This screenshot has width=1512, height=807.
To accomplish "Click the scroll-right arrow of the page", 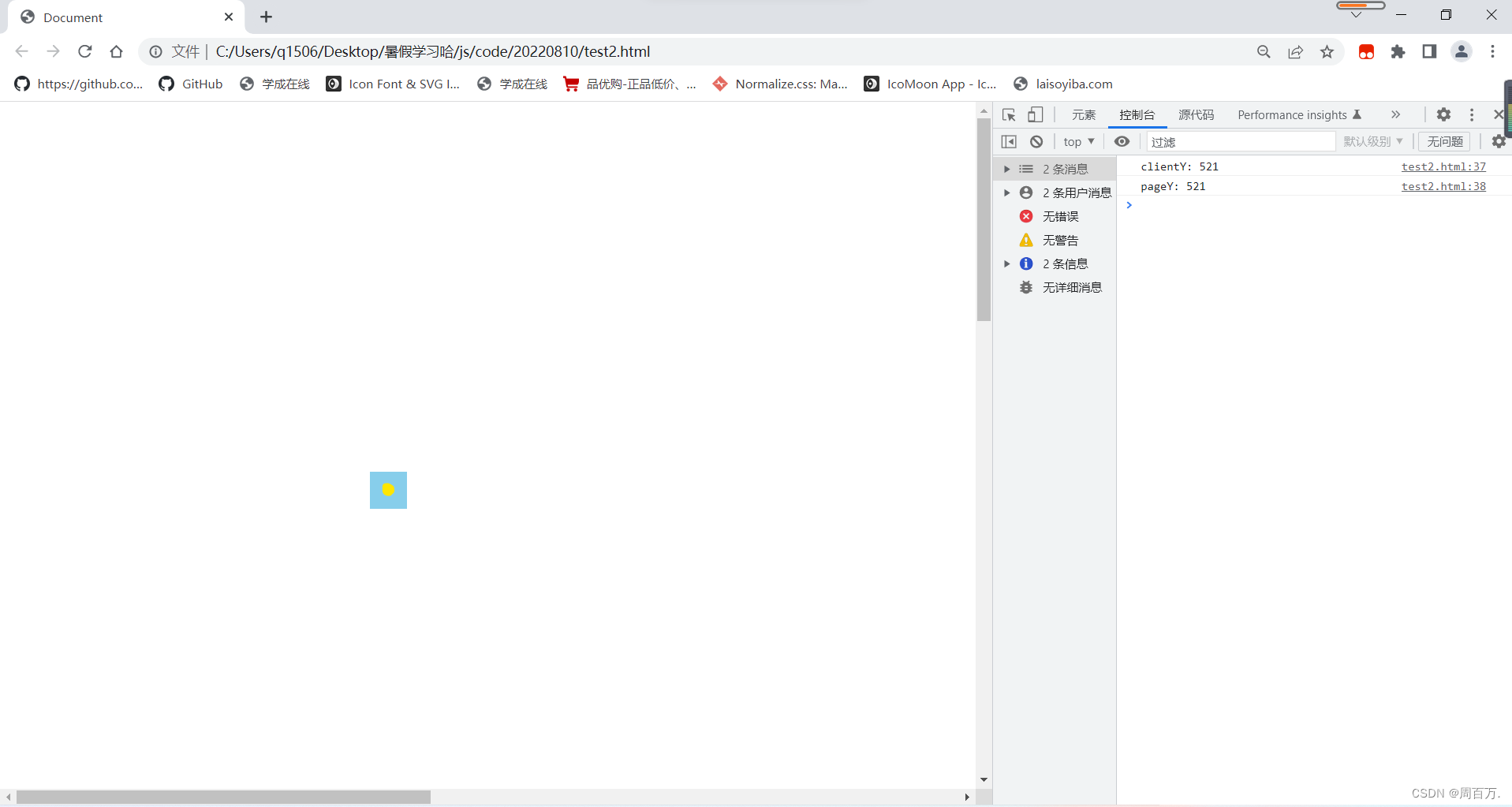I will click(x=967, y=797).
